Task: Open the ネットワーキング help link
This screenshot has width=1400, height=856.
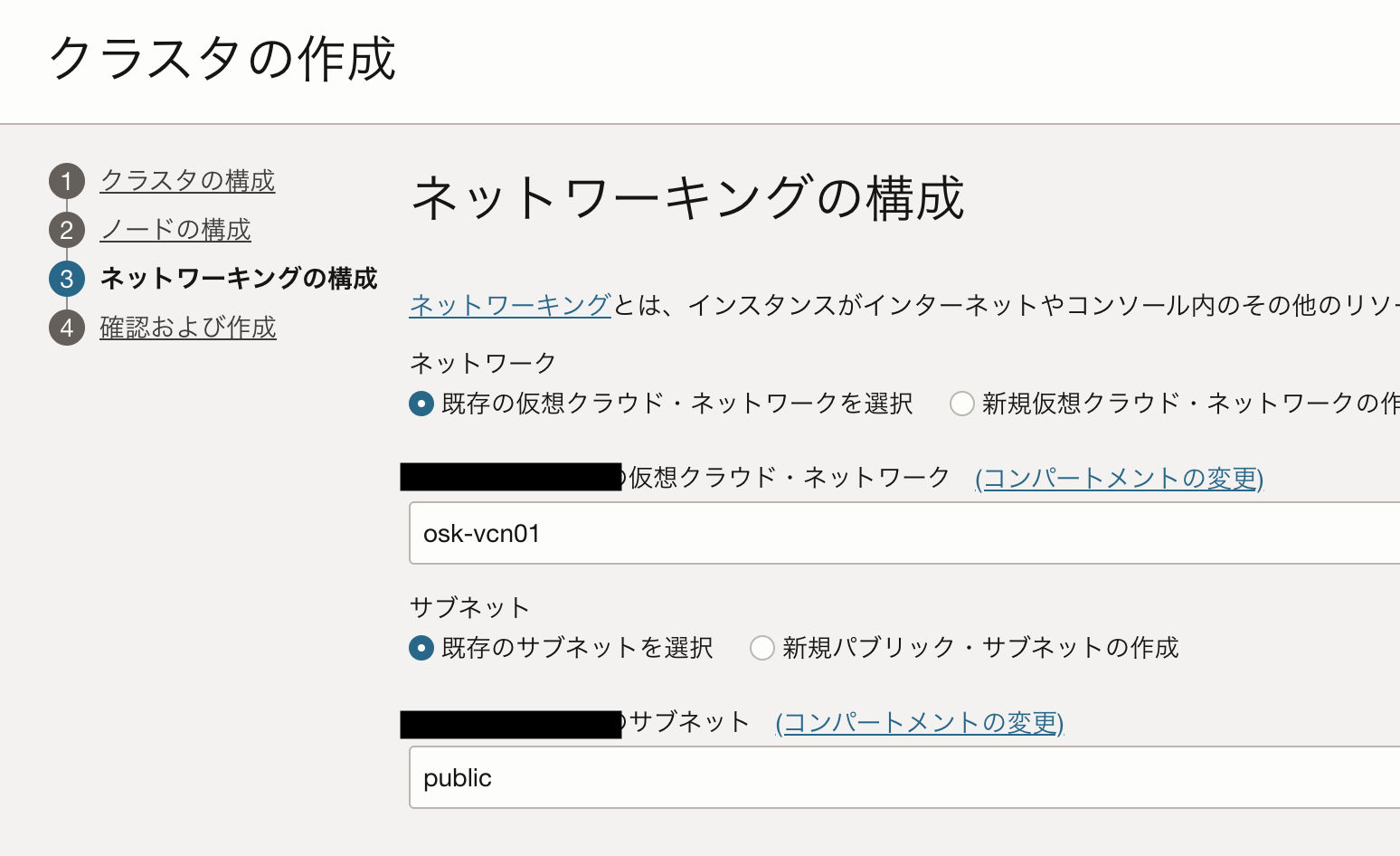Action: (510, 304)
